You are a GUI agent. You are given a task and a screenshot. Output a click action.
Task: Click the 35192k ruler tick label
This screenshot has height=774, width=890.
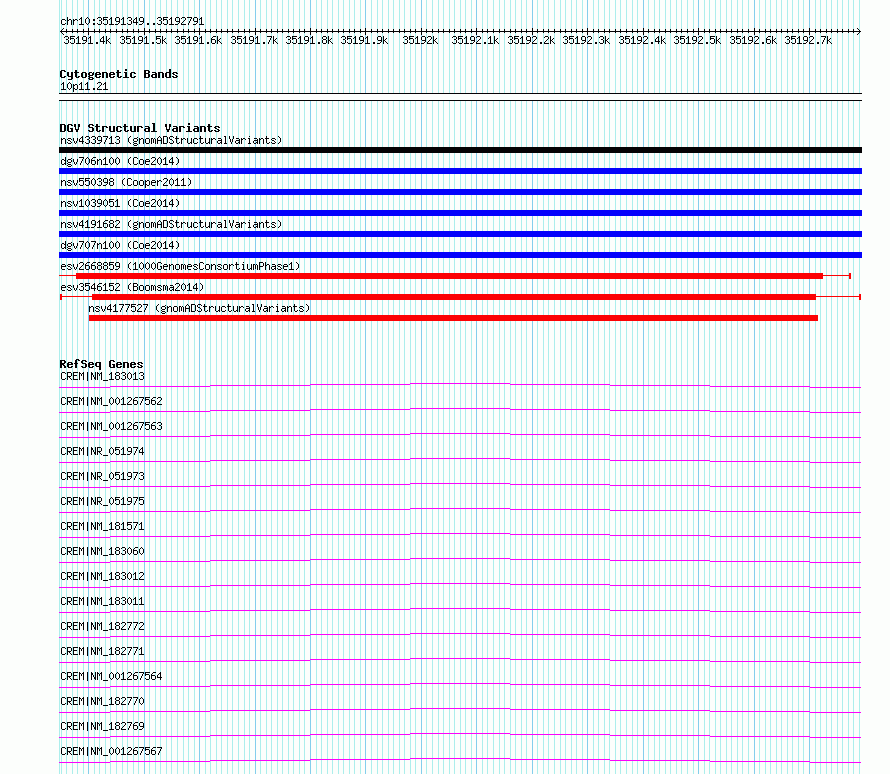point(420,40)
